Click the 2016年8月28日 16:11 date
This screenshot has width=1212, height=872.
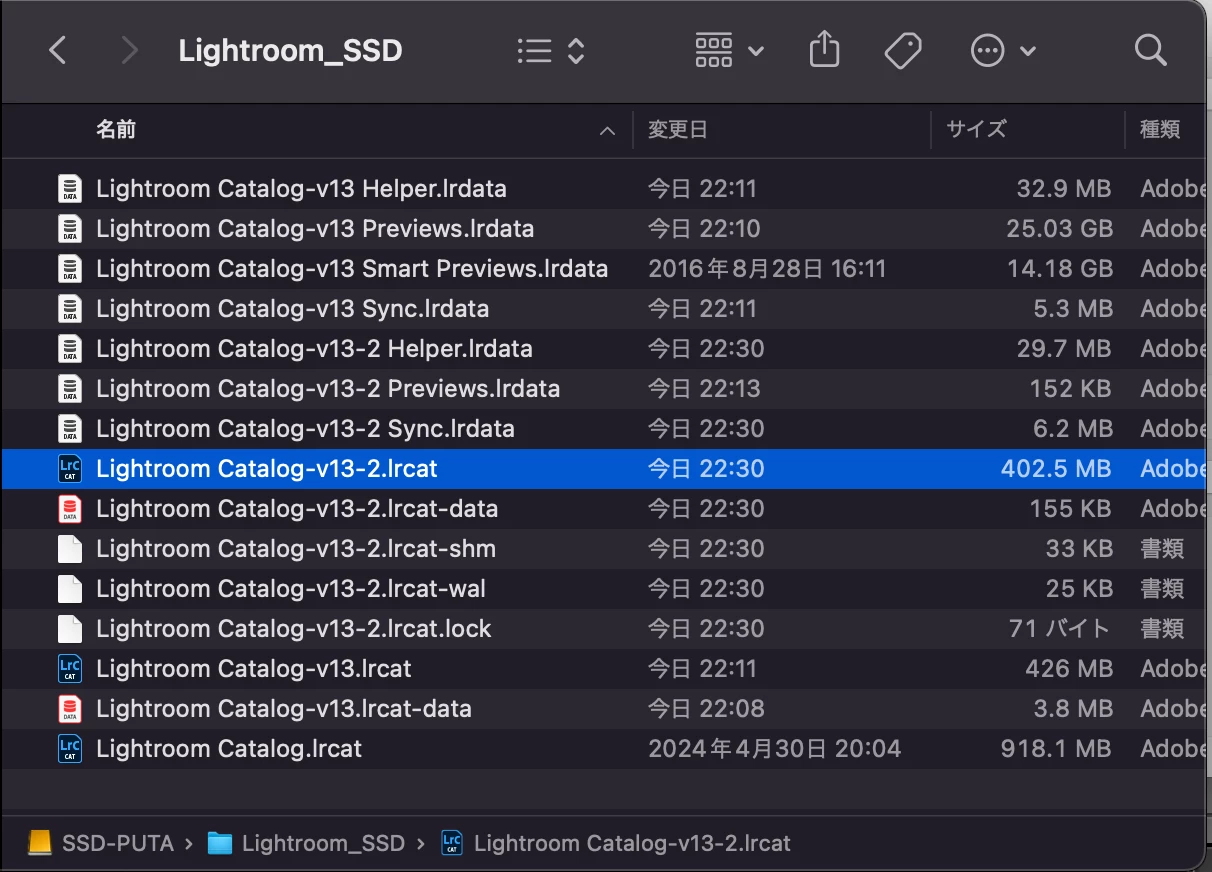click(767, 269)
